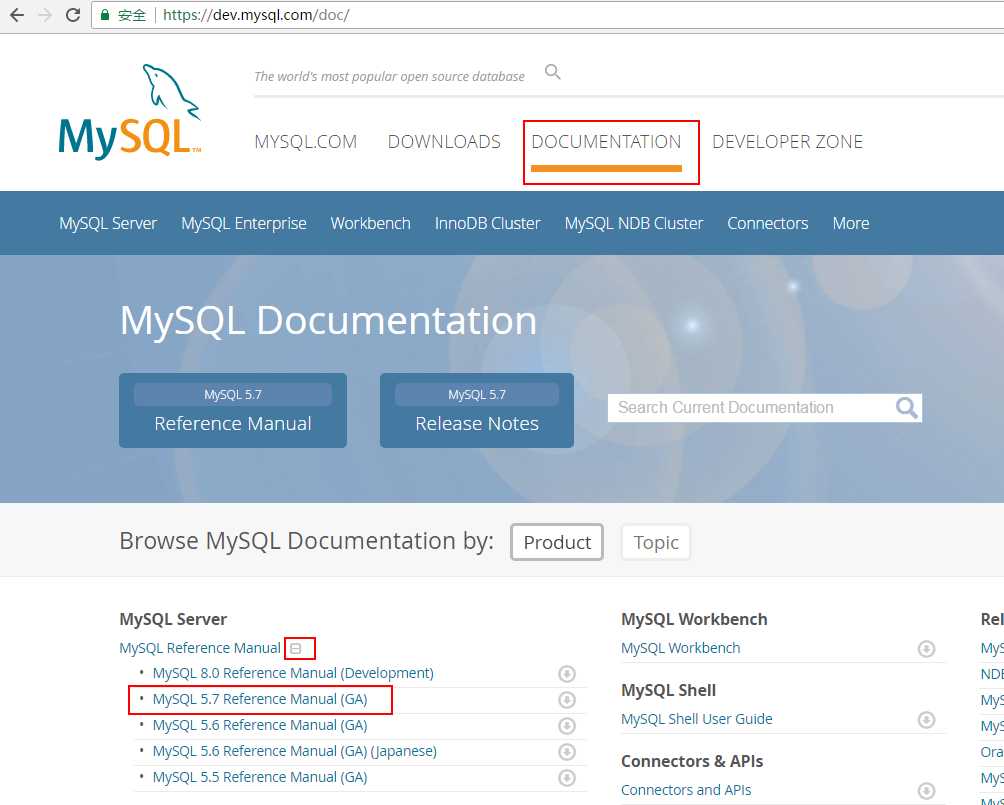Viewport: 1004px width, 805px height.
Task: Open the MYSQL.COM top navigation tab
Action: 305,142
